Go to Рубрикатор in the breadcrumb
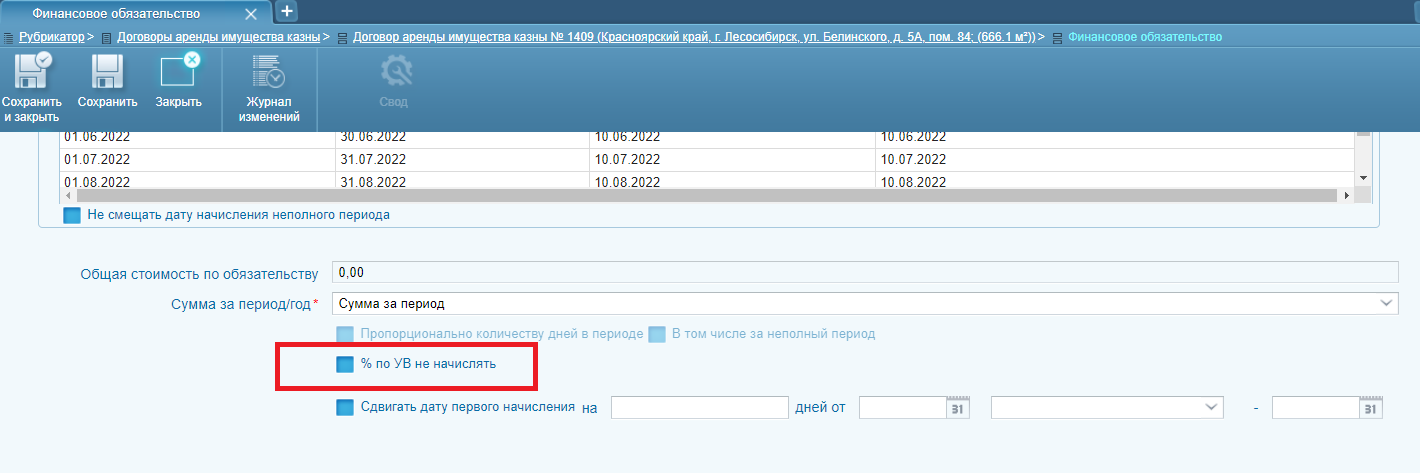This screenshot has height=473, width=1420. pos(52,37)
